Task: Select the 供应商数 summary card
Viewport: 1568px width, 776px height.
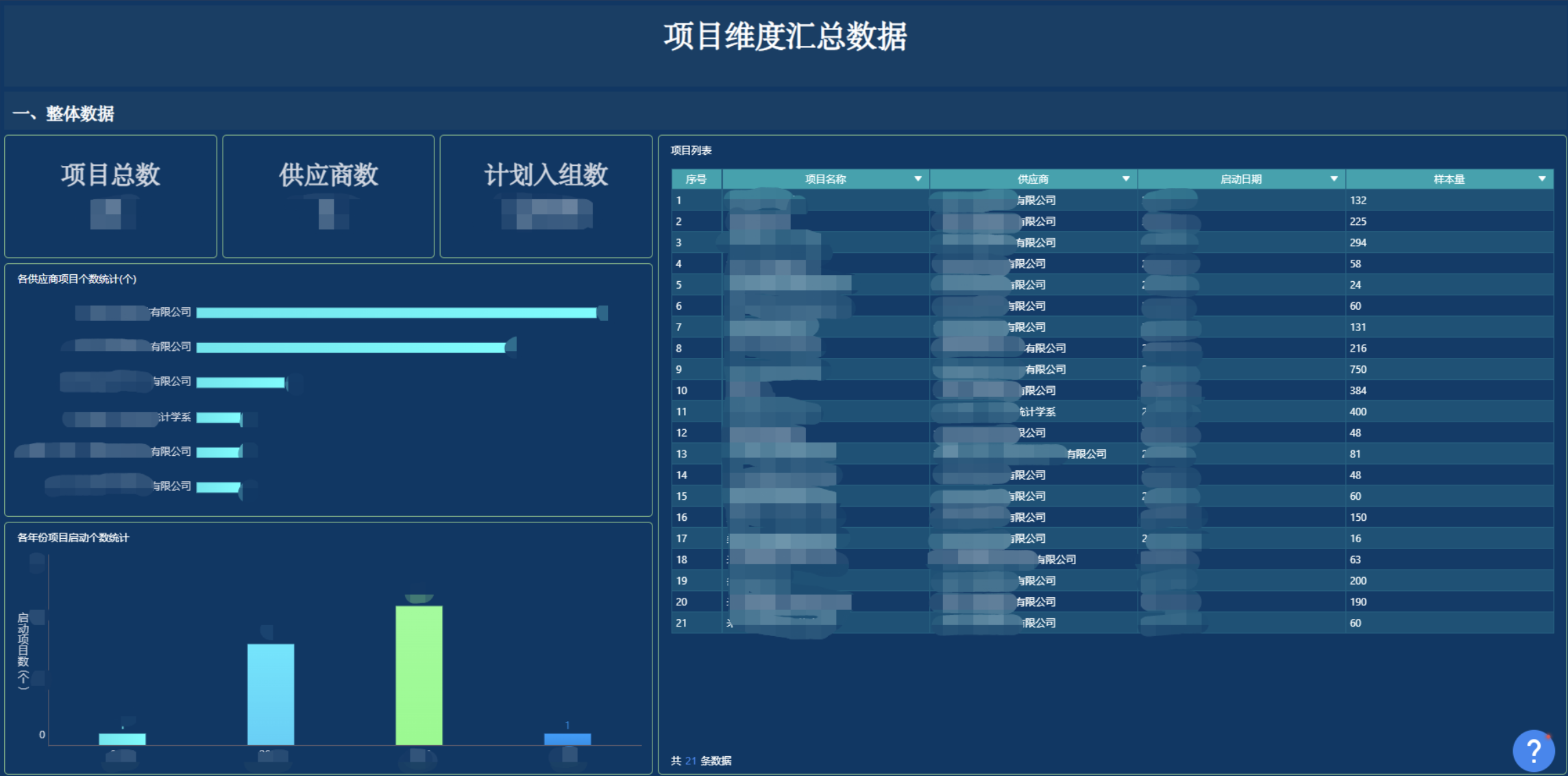Action: 328,195
